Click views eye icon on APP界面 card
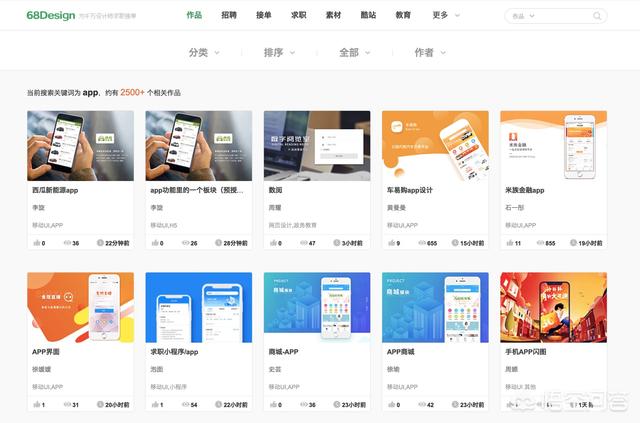The image size is (640, 423). coord(67,405)
